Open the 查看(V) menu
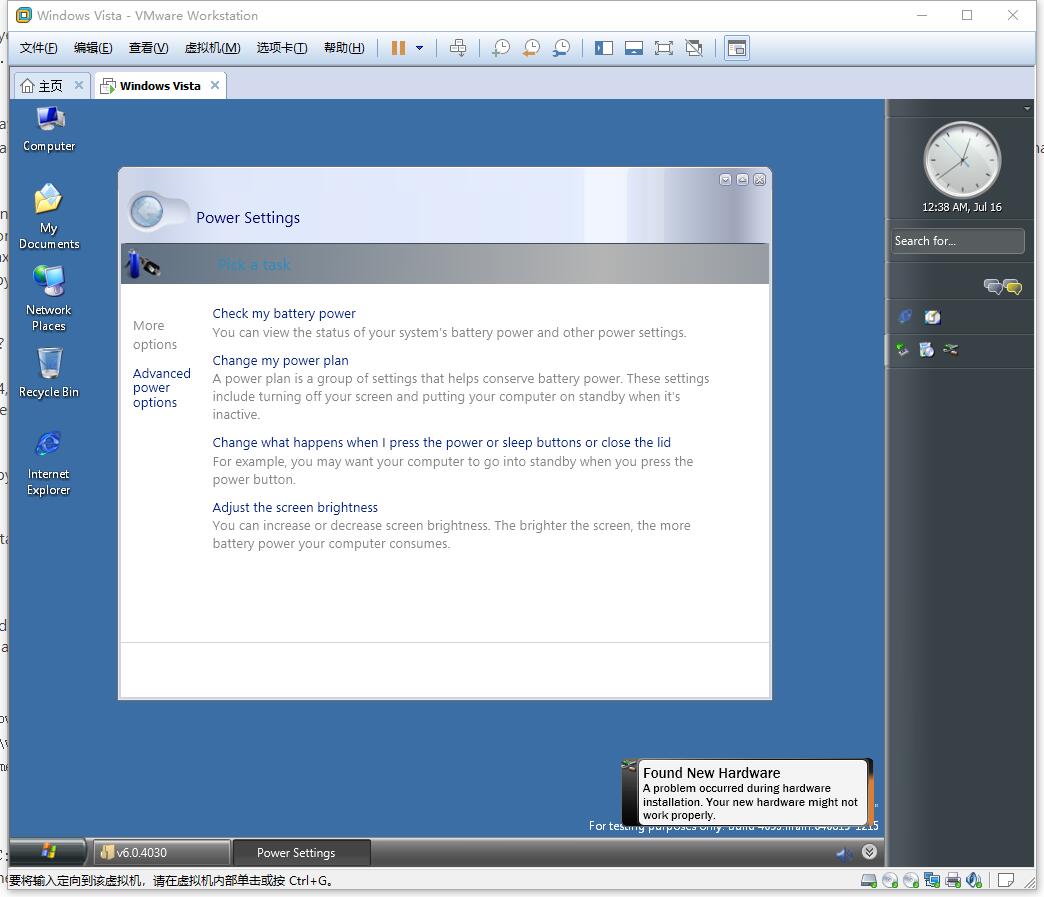Viewport: 1044px width, 897px height. [x=148, y=48]
